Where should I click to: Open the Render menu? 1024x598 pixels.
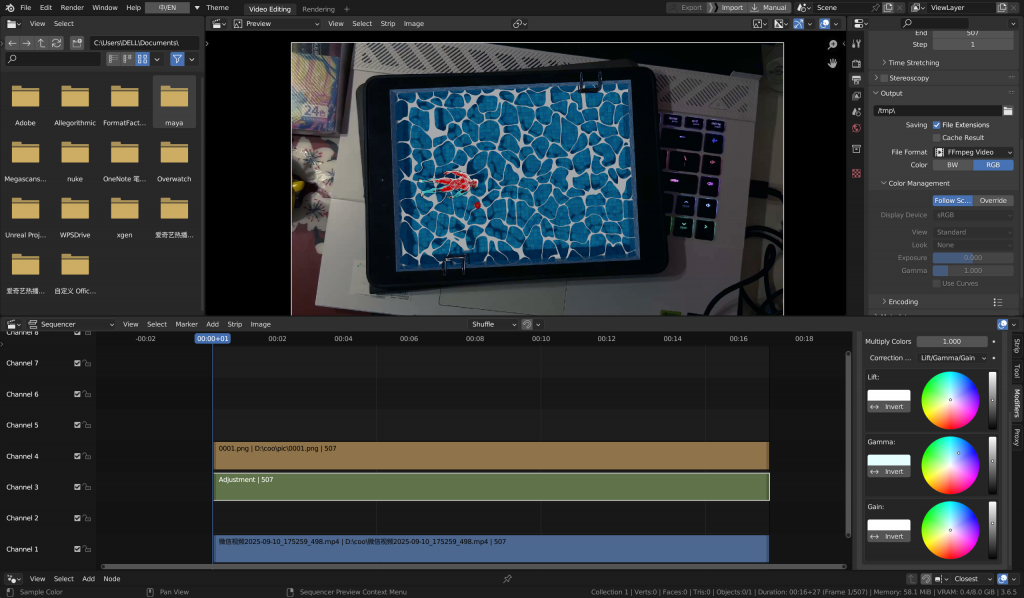pos(72,7)
